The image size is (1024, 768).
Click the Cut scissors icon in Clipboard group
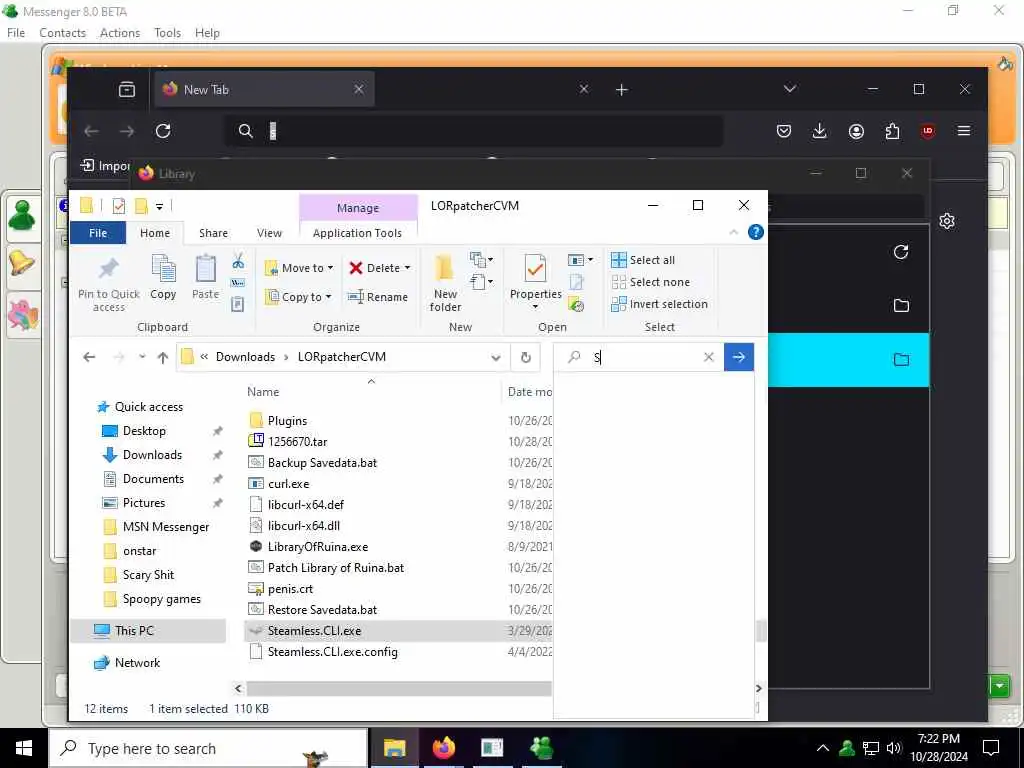pos(238,261)
